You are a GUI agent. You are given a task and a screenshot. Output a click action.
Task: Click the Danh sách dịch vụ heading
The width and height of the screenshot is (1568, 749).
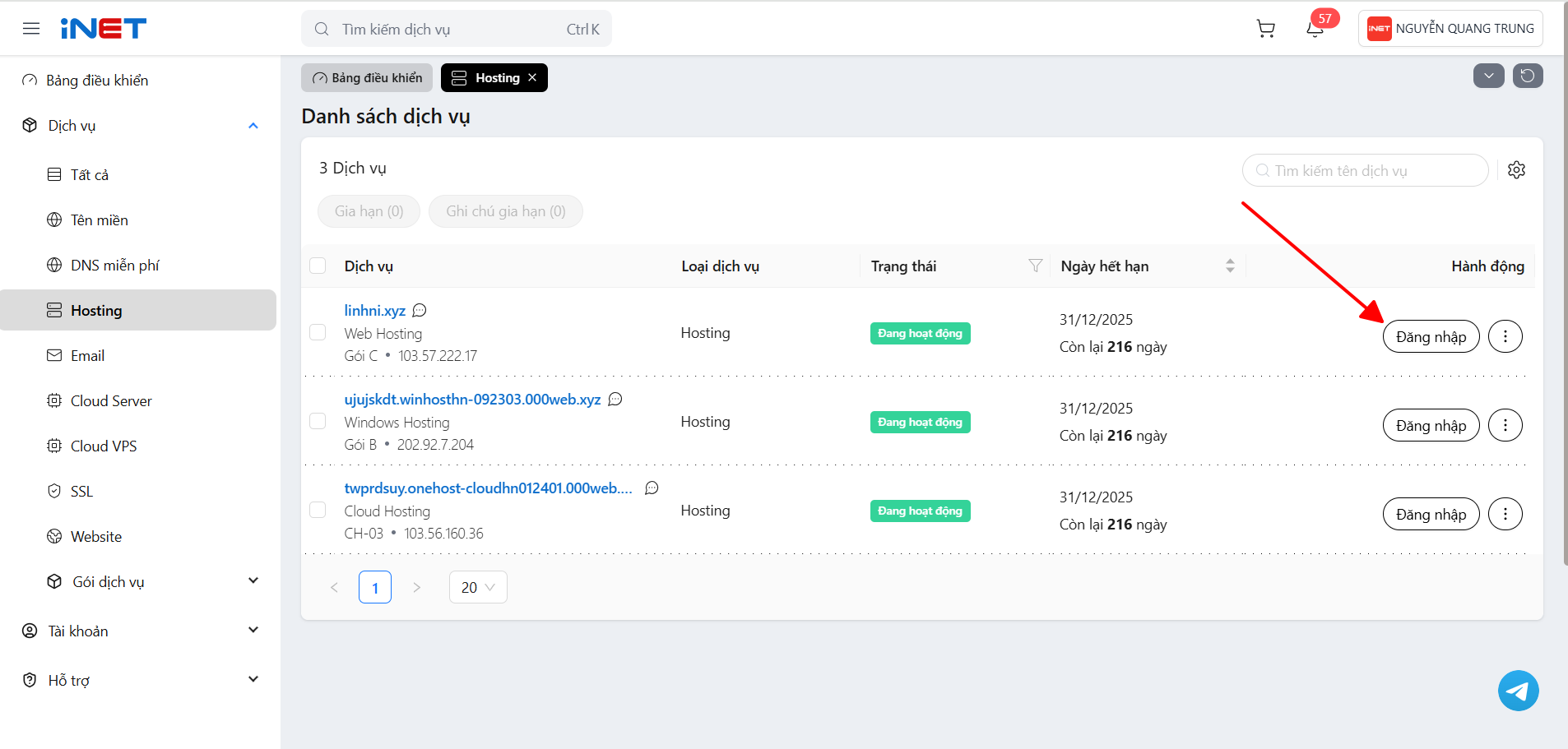386,116
